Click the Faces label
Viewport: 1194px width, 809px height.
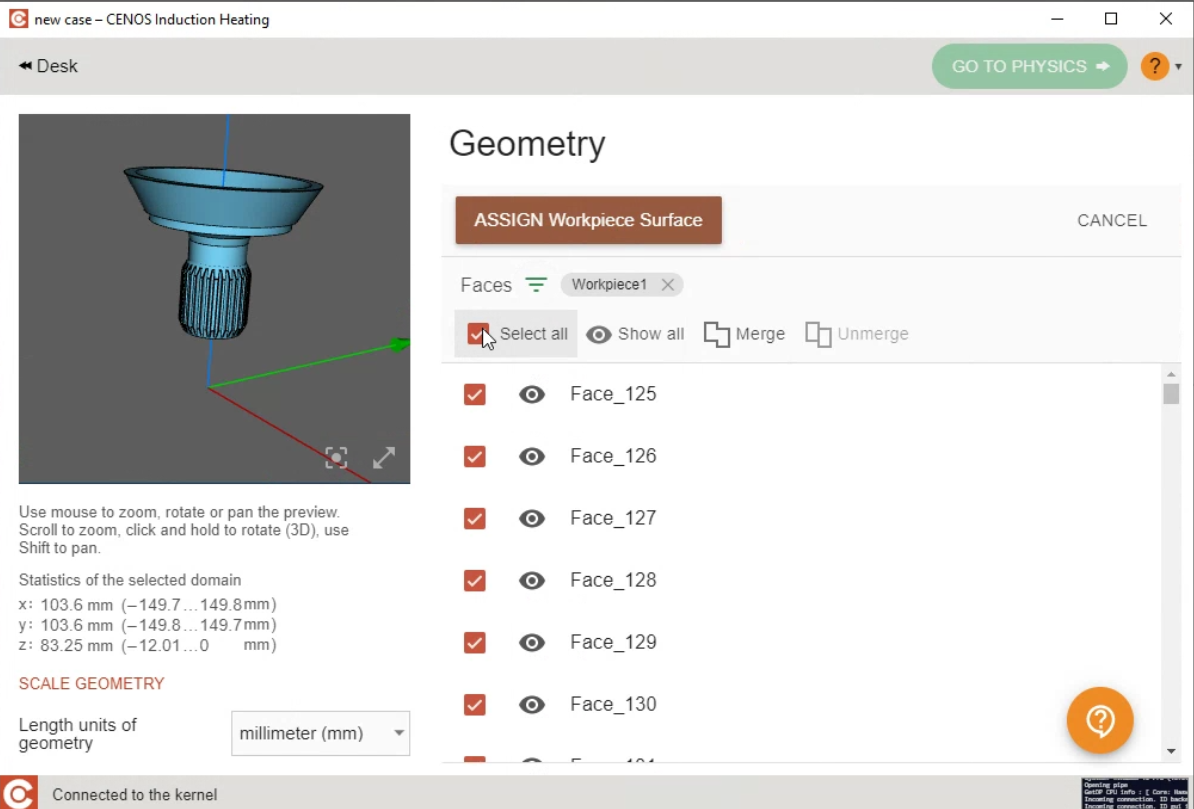(x=486, y=285)
